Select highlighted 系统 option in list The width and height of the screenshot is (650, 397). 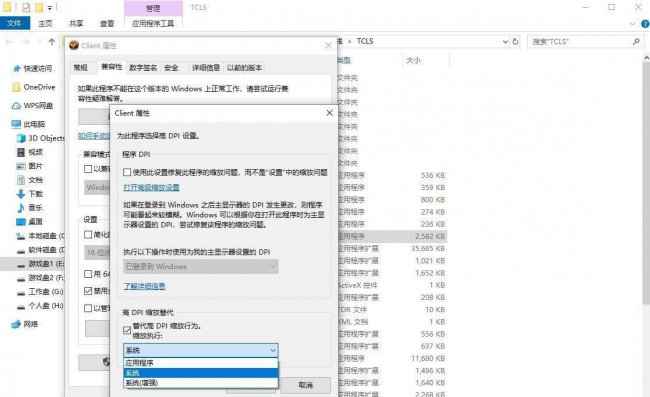[x=201, y=373]
